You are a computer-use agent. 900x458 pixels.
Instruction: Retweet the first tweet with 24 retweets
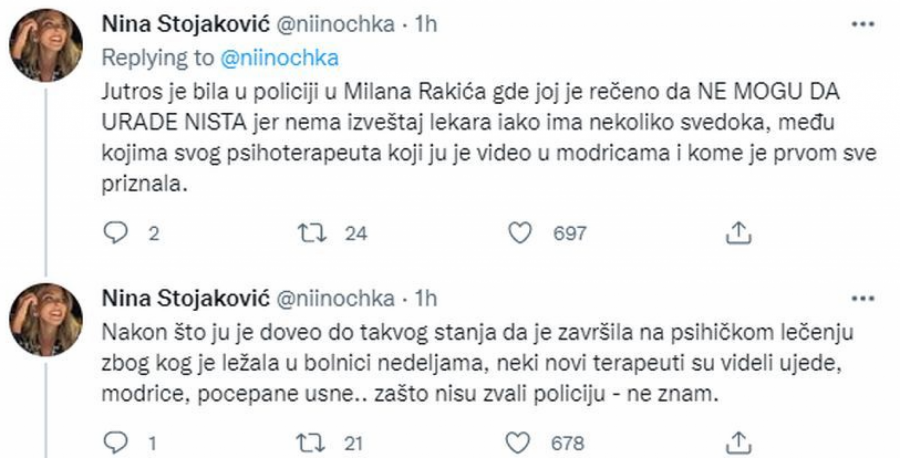pyautogui.click(x=312, y=233)
